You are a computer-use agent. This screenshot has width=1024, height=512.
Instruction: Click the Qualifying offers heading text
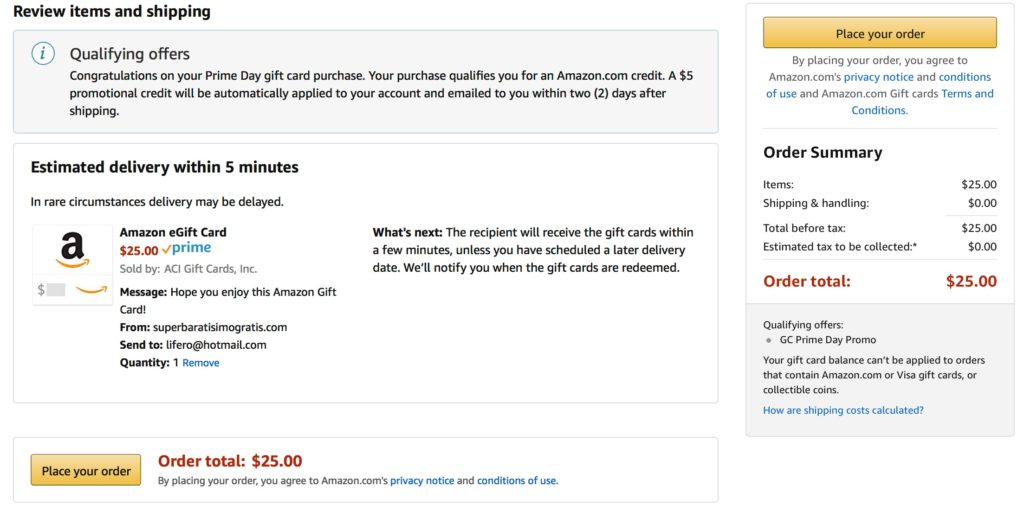click(130, 54)
